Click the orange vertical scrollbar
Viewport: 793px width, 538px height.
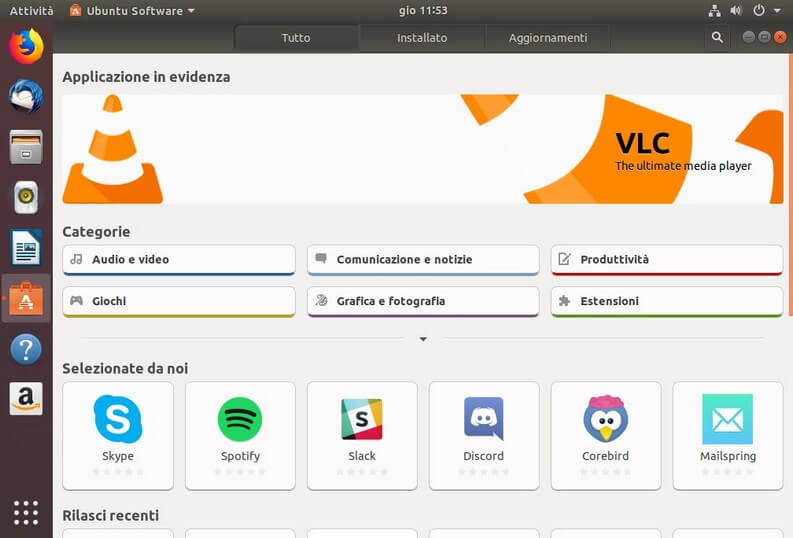tap(790, 185)
